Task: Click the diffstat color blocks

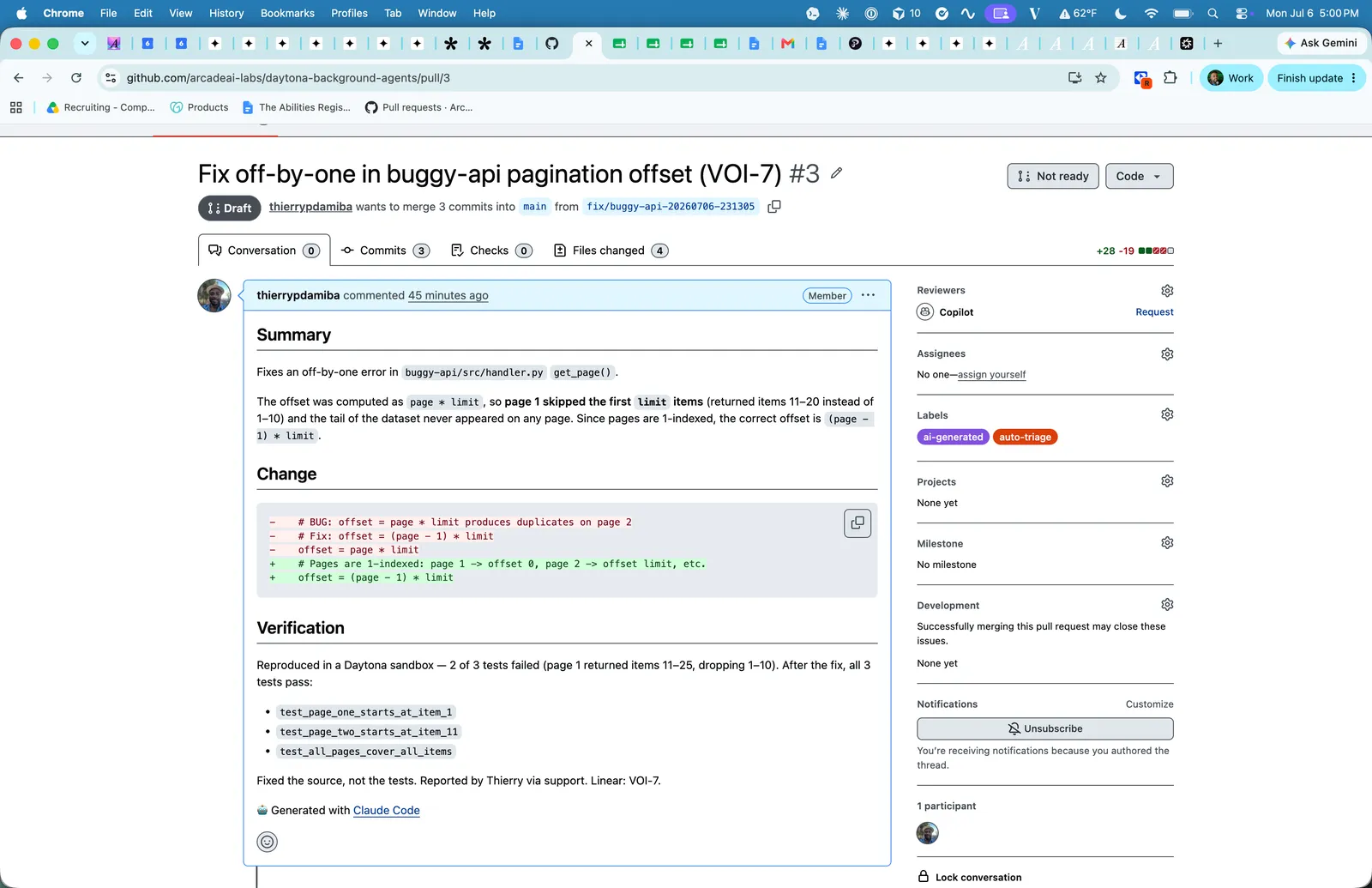Action: click(x=1156, y=251)
